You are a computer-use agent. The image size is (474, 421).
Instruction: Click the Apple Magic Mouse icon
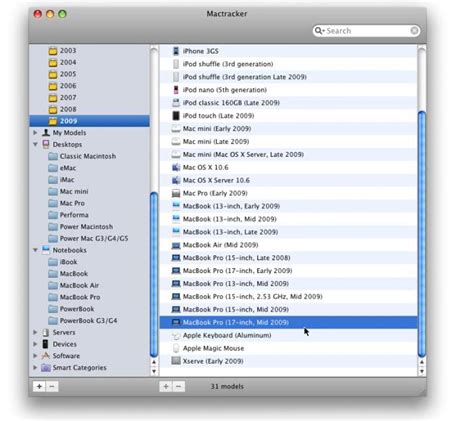[176, 348]
